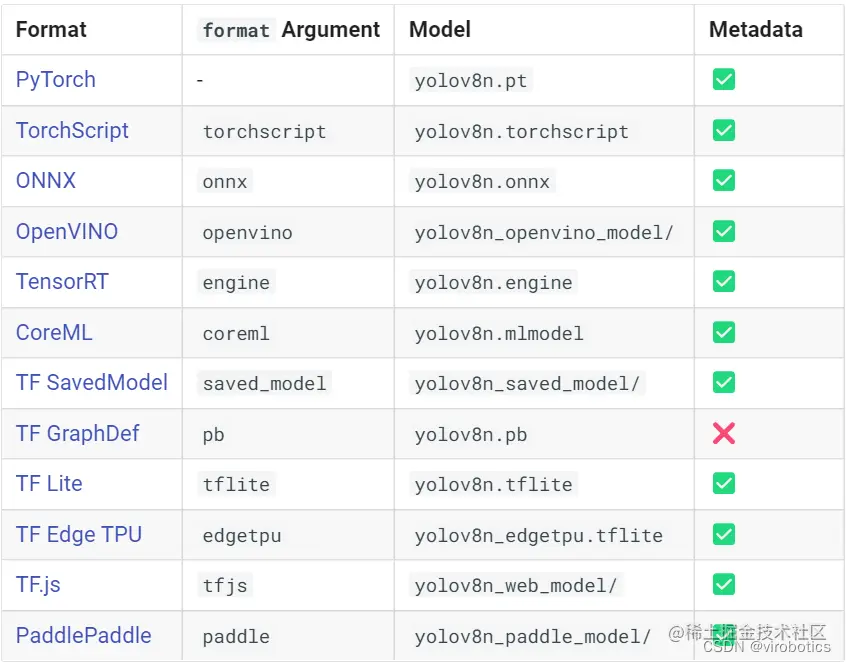Follow the TF Edge TPU link
This screenshot has width=846, height=662.
[x=79, y=535]
